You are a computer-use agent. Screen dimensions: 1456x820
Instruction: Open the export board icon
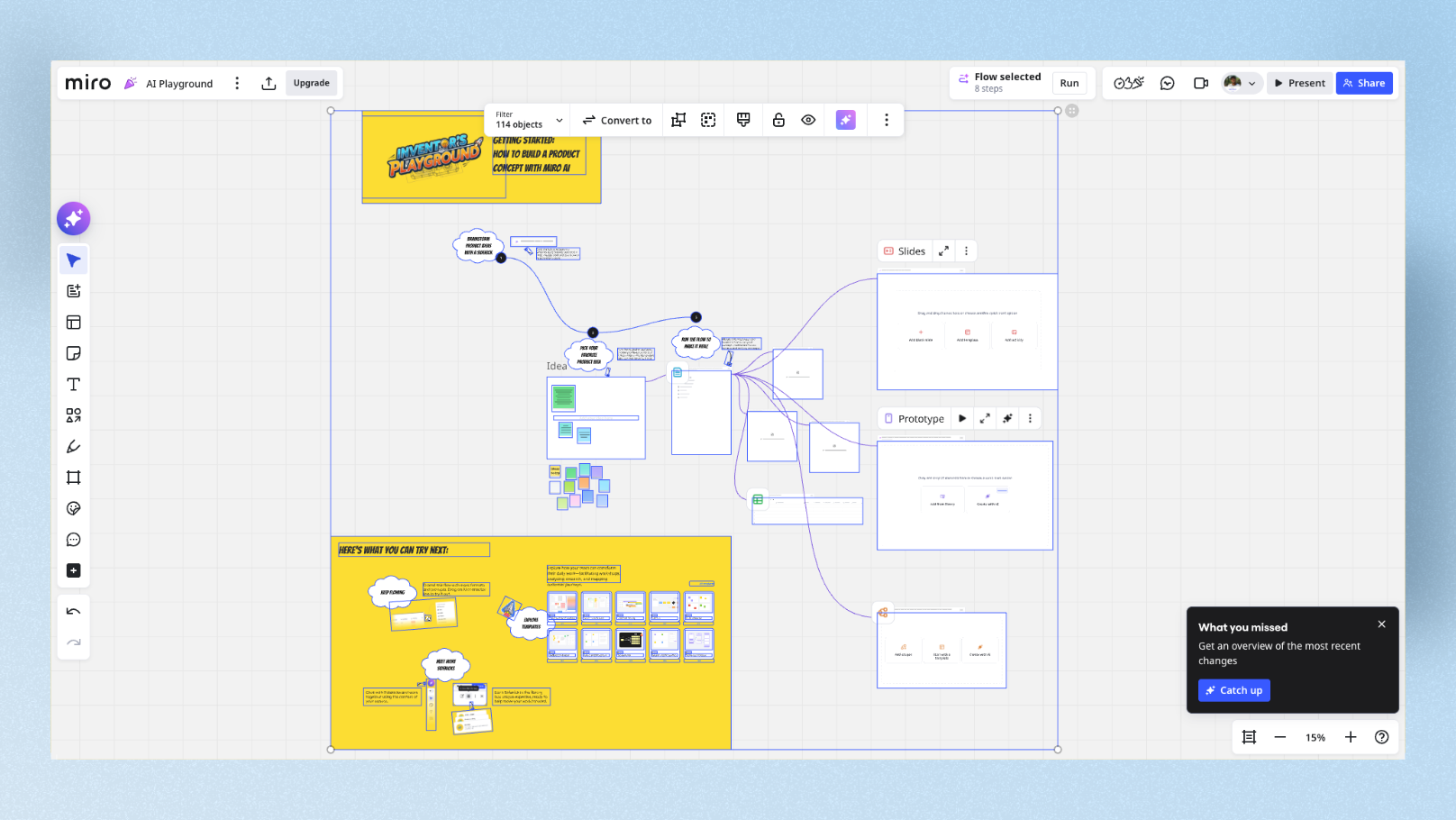[268, 83]
